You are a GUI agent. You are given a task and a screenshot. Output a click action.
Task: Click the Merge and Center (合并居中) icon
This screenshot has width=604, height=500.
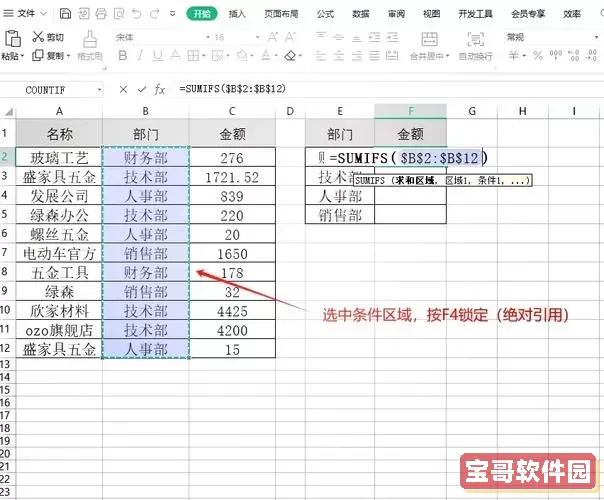[x=429, y=39]
